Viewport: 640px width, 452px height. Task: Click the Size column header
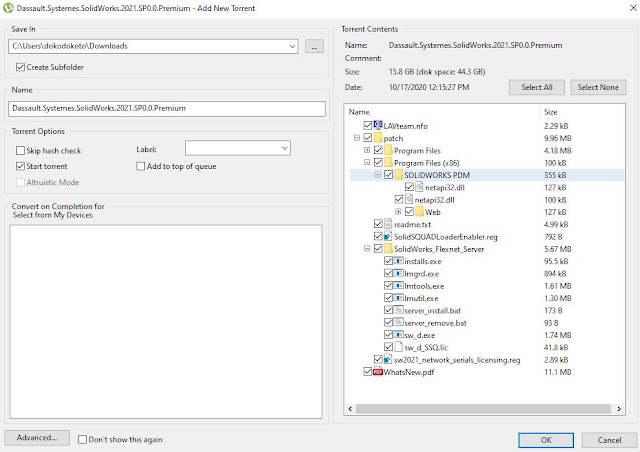[582, 112]
